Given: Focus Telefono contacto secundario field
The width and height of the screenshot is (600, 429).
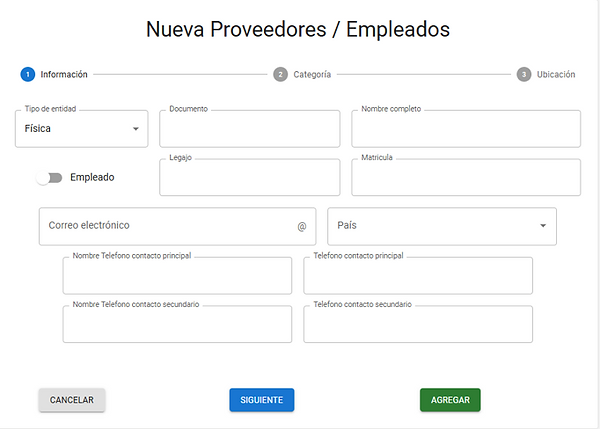Looking at the screenshot, I should [x=418, y=324].
